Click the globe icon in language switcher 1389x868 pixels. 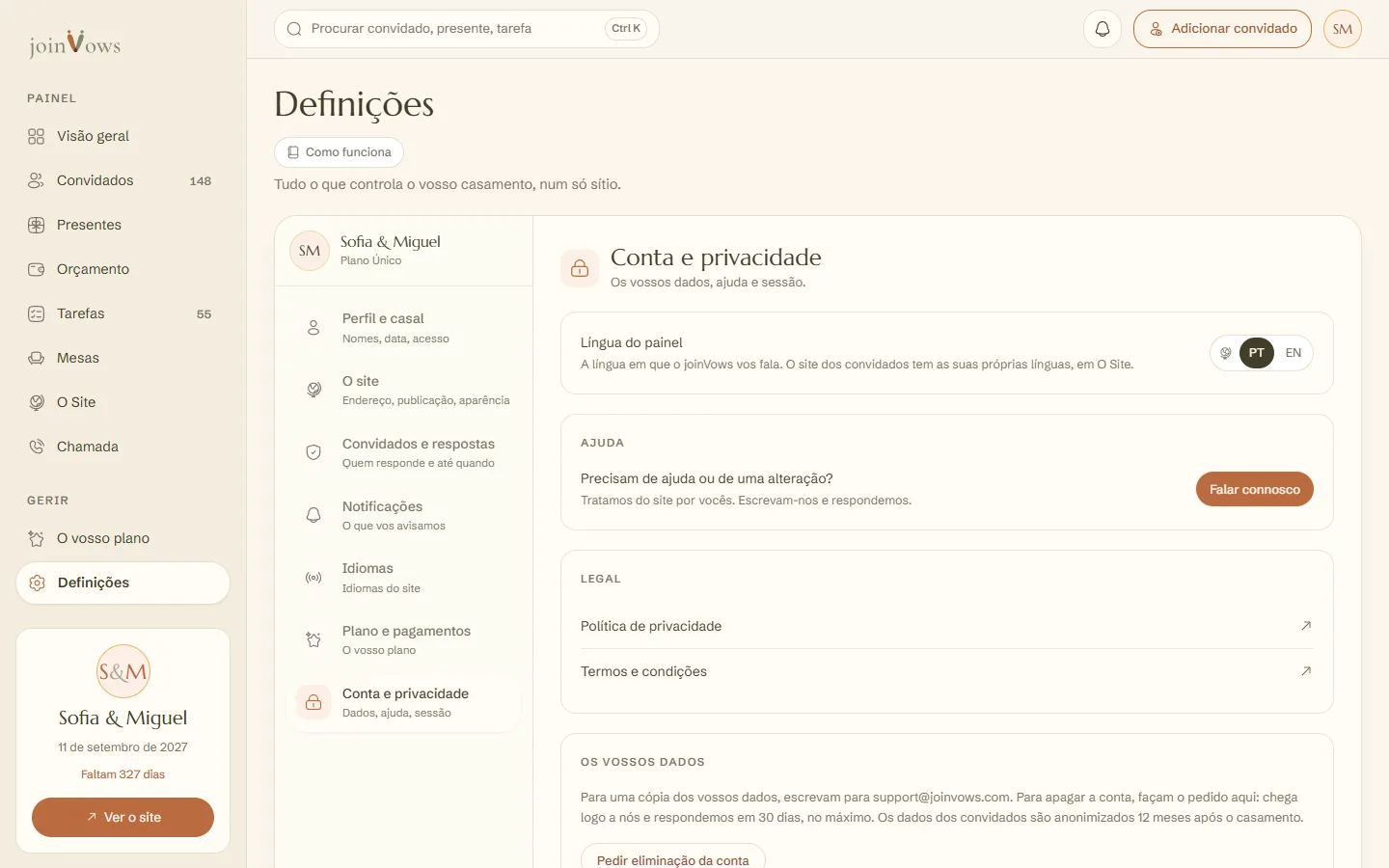1226,353
